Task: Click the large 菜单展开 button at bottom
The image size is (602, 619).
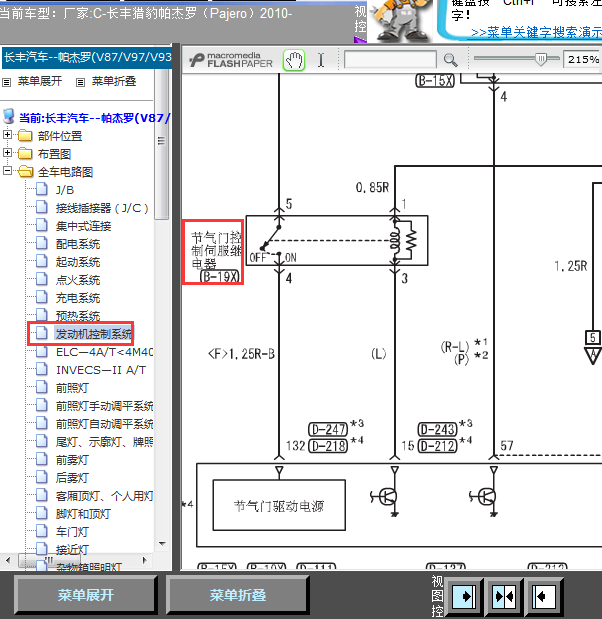Action: 86,595
